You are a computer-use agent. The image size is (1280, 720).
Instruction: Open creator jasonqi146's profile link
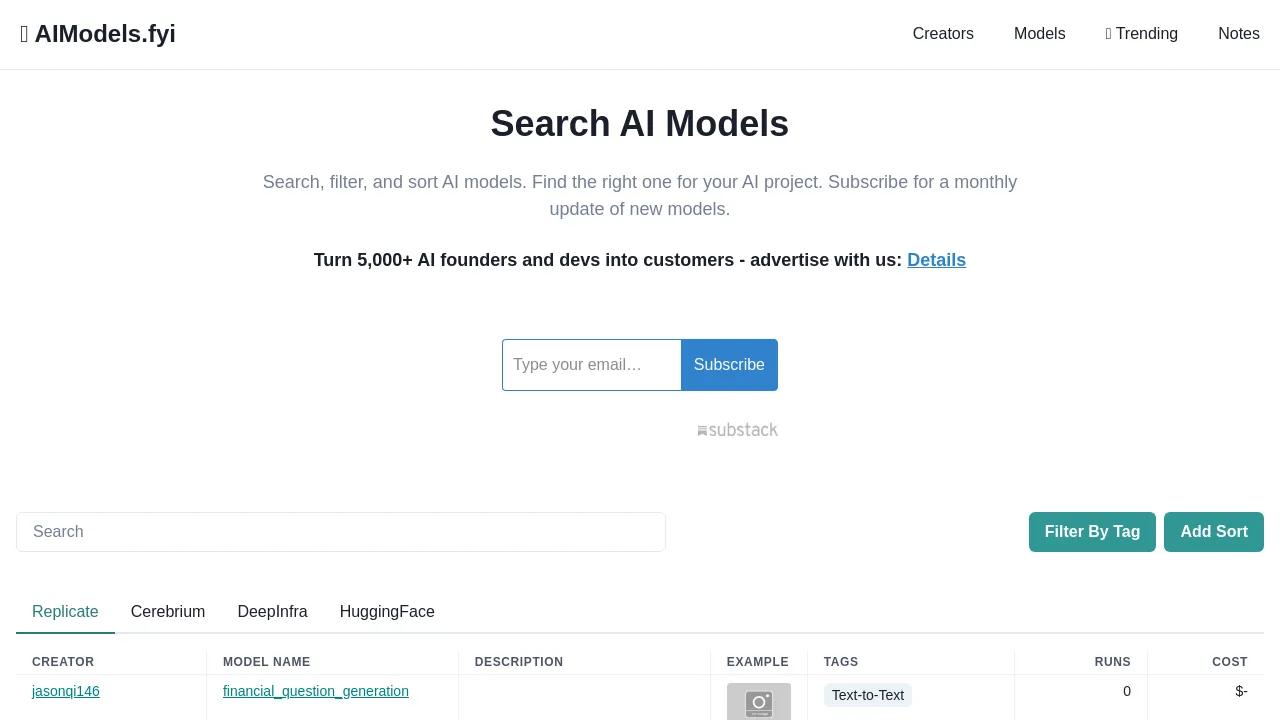point(66,691)
